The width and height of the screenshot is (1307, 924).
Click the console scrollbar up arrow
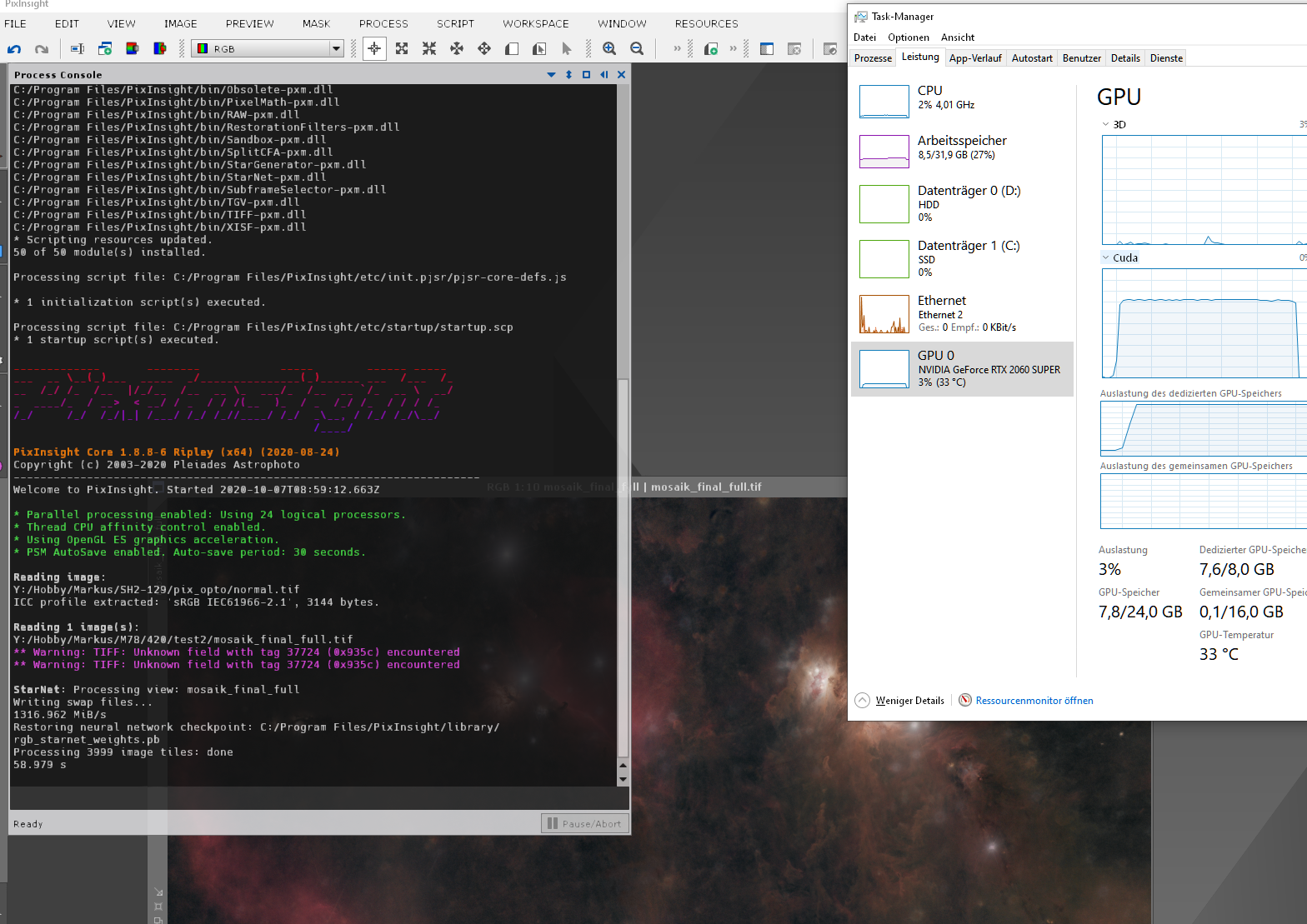click(x=623, y=765)
